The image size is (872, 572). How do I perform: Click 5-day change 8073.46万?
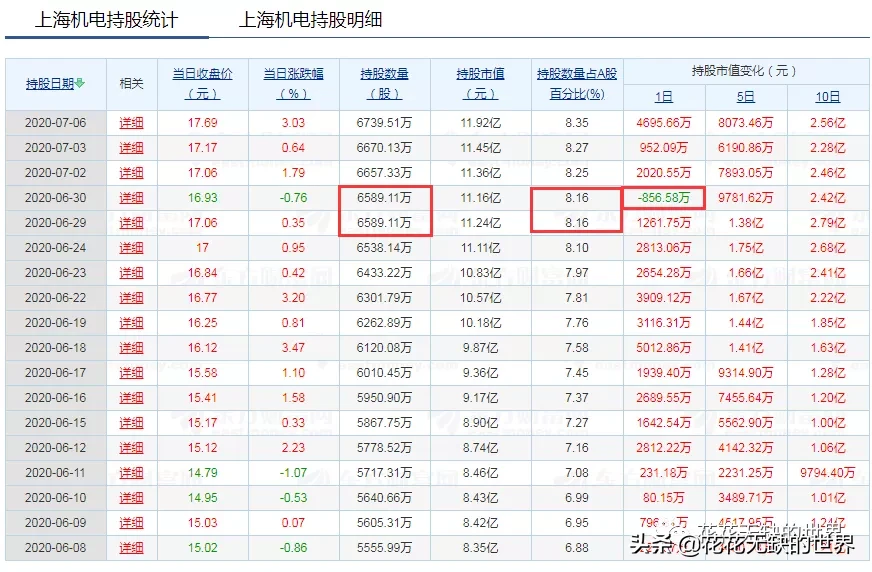[746, 123]
